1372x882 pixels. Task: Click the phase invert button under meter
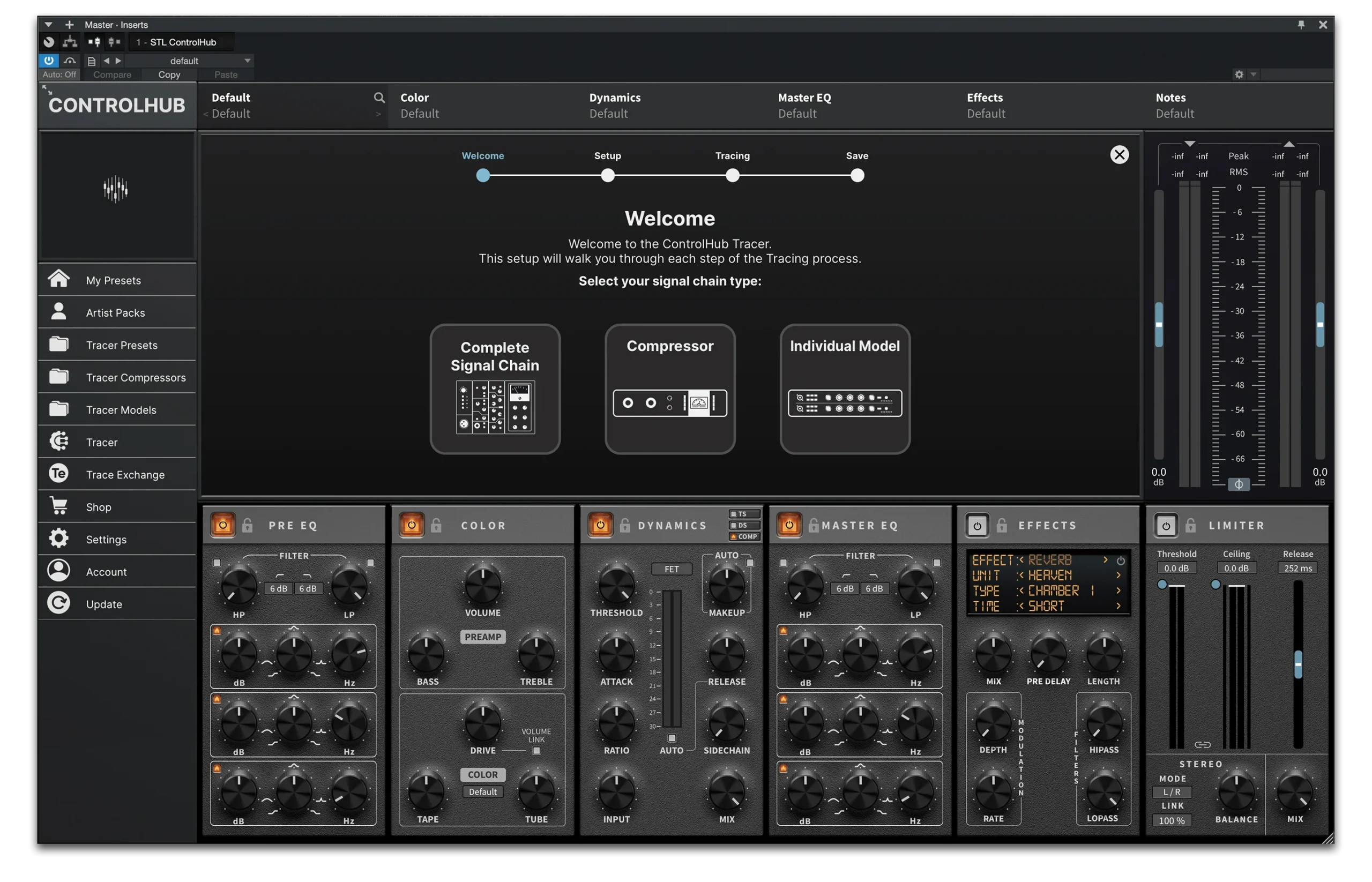(1239, 484)
